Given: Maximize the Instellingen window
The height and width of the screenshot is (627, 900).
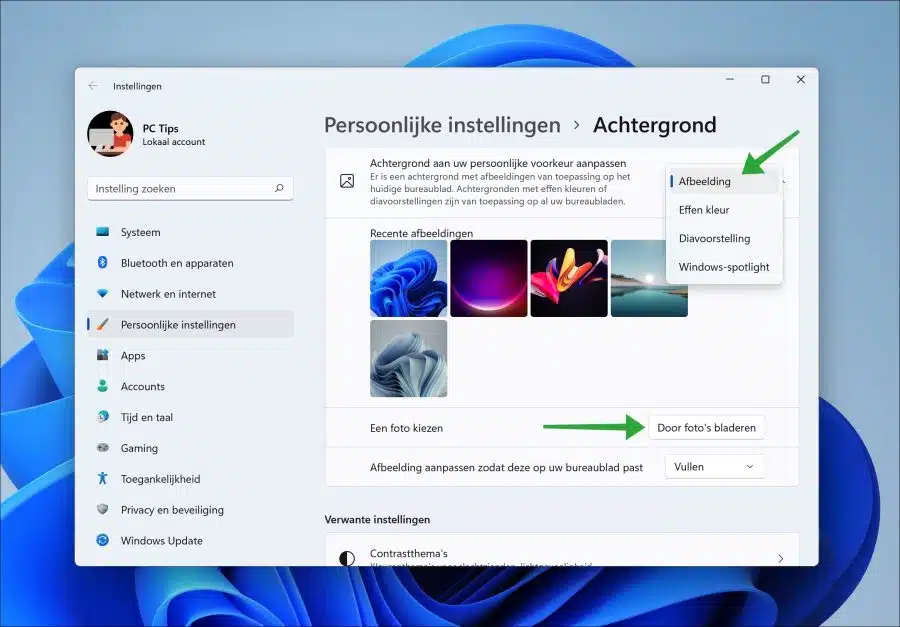Looking at the screenshot, I should pyautogui.click(x=765, y=80).
